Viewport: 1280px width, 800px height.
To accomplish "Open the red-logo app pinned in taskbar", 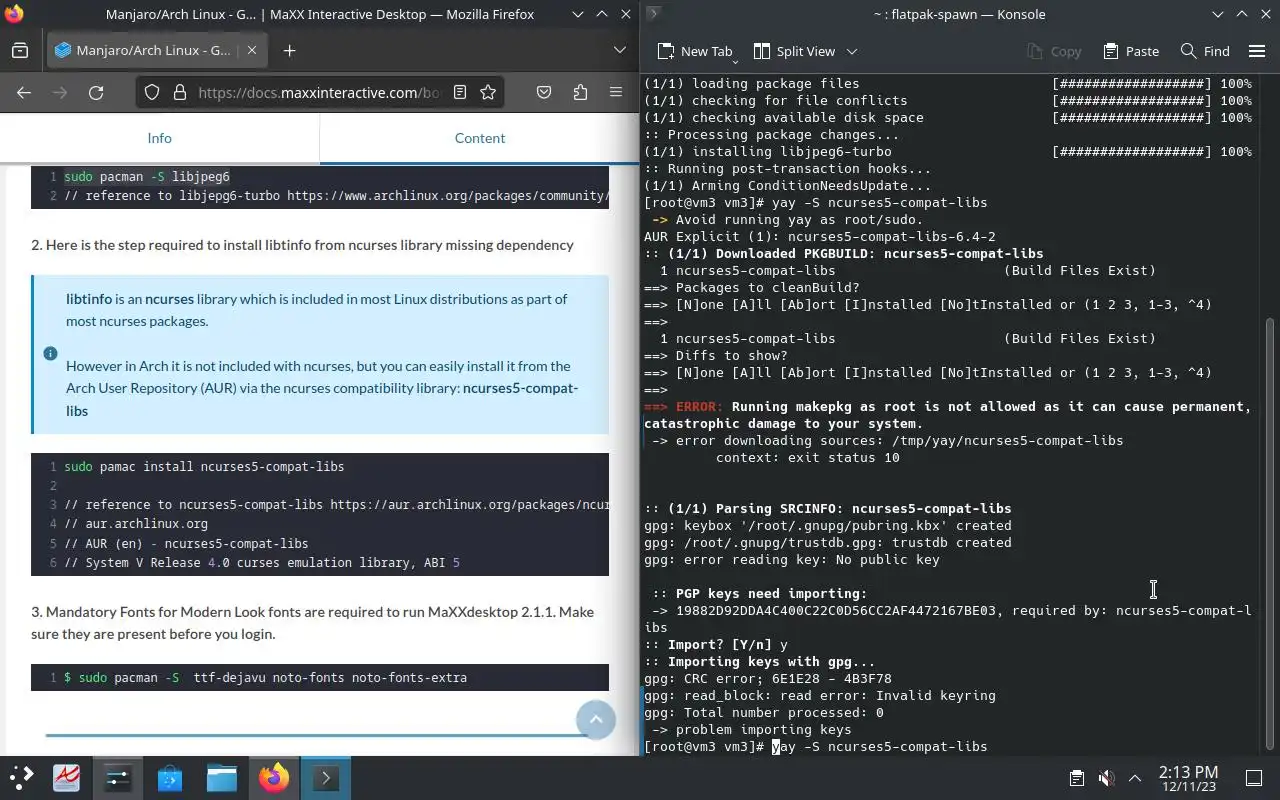I will (x=66, y=778).
